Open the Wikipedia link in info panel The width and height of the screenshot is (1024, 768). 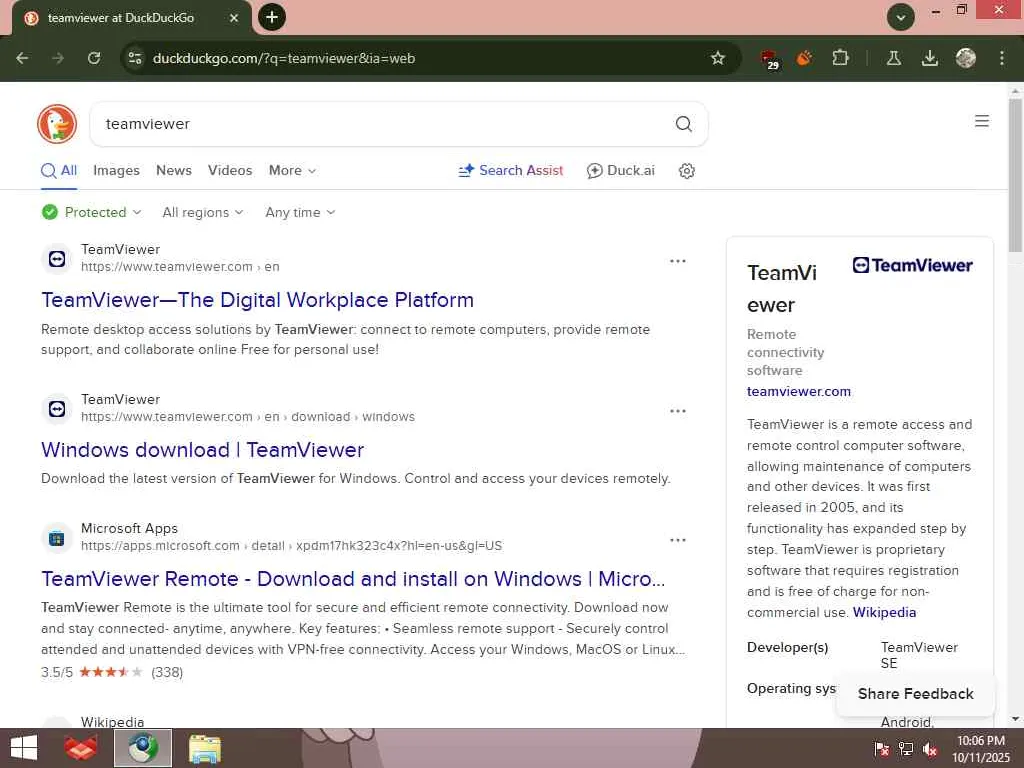[x=884, y=613]
